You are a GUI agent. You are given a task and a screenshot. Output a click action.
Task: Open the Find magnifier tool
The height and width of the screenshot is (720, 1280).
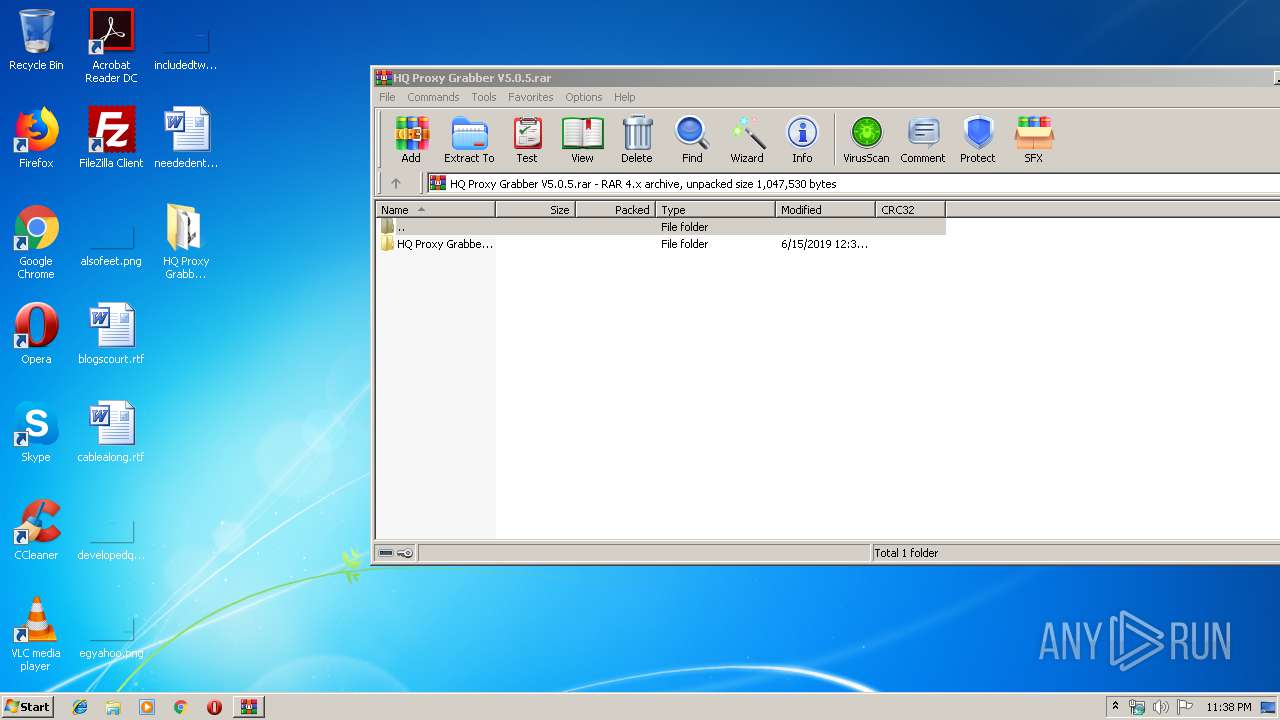692,139
